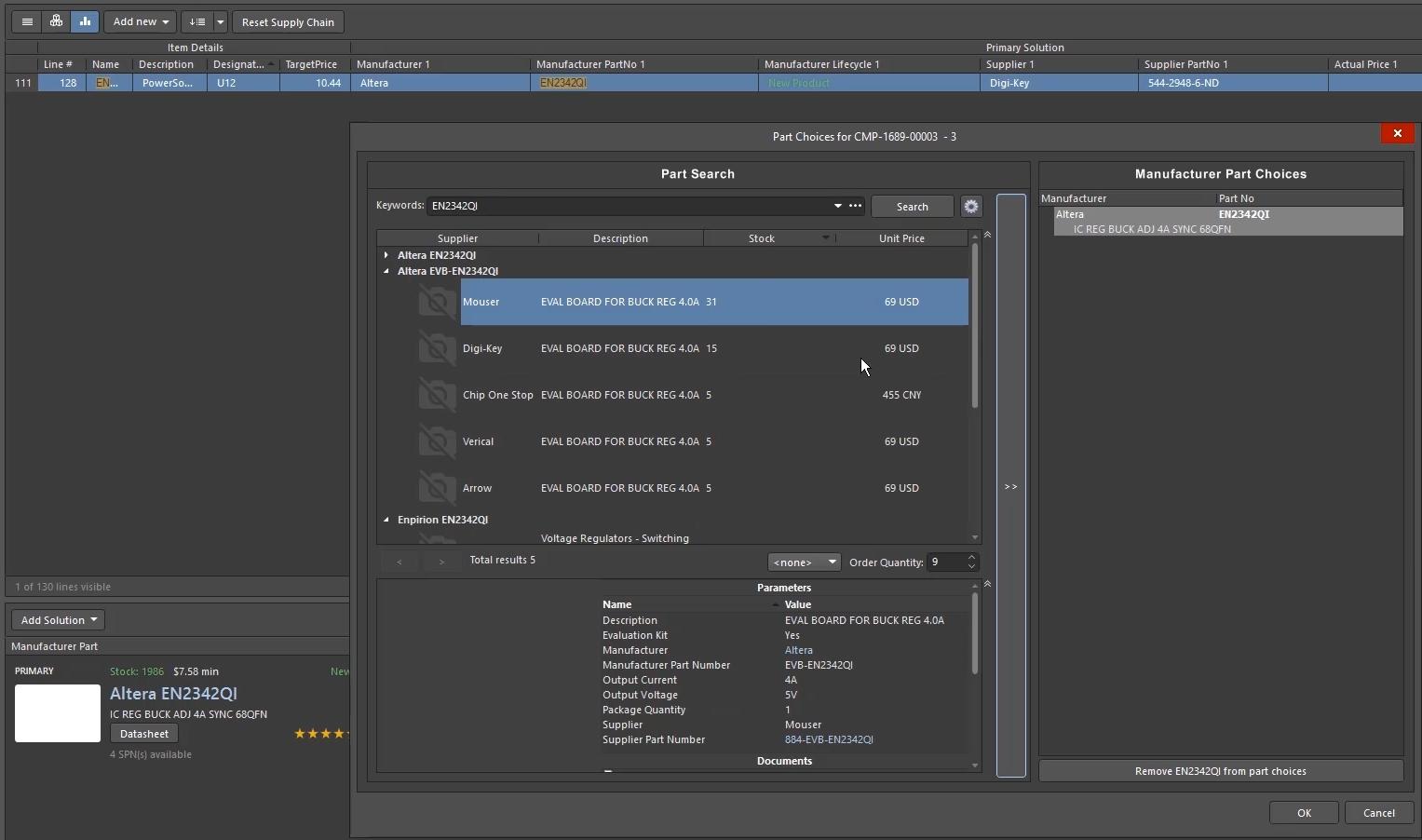Collapse results list with double chevron
Image resolution: width=1422 pixels, height=840 pixels.
[x=987, y=235]
